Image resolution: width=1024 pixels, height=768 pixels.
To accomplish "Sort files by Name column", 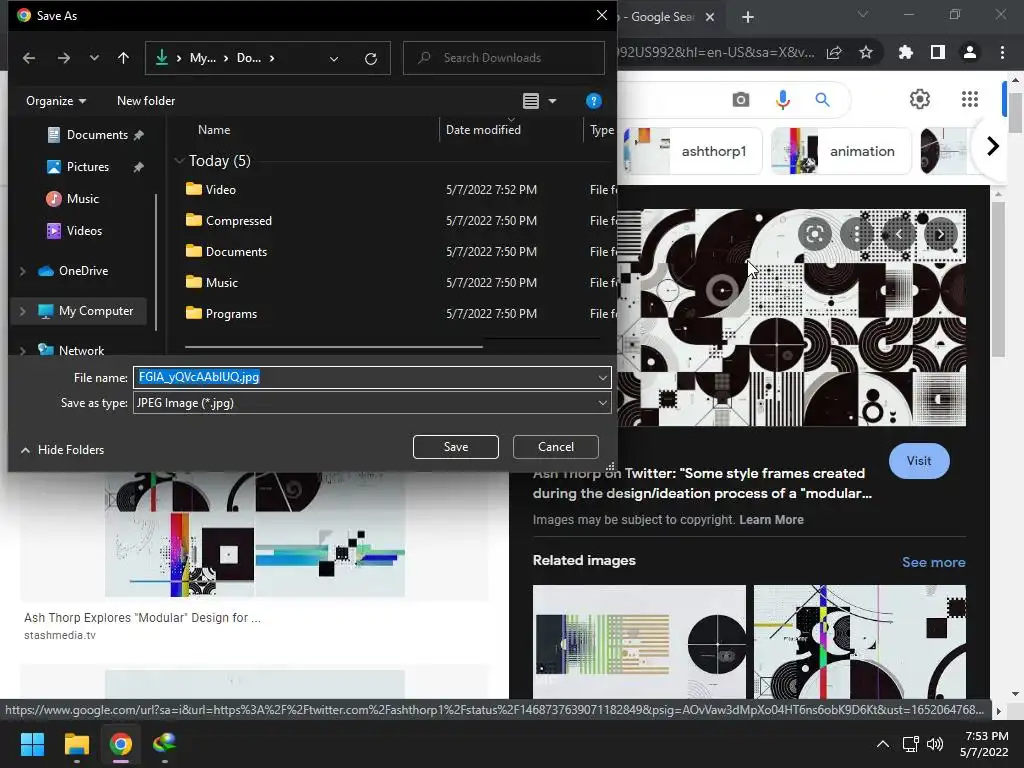I will [x=214, y=129].
